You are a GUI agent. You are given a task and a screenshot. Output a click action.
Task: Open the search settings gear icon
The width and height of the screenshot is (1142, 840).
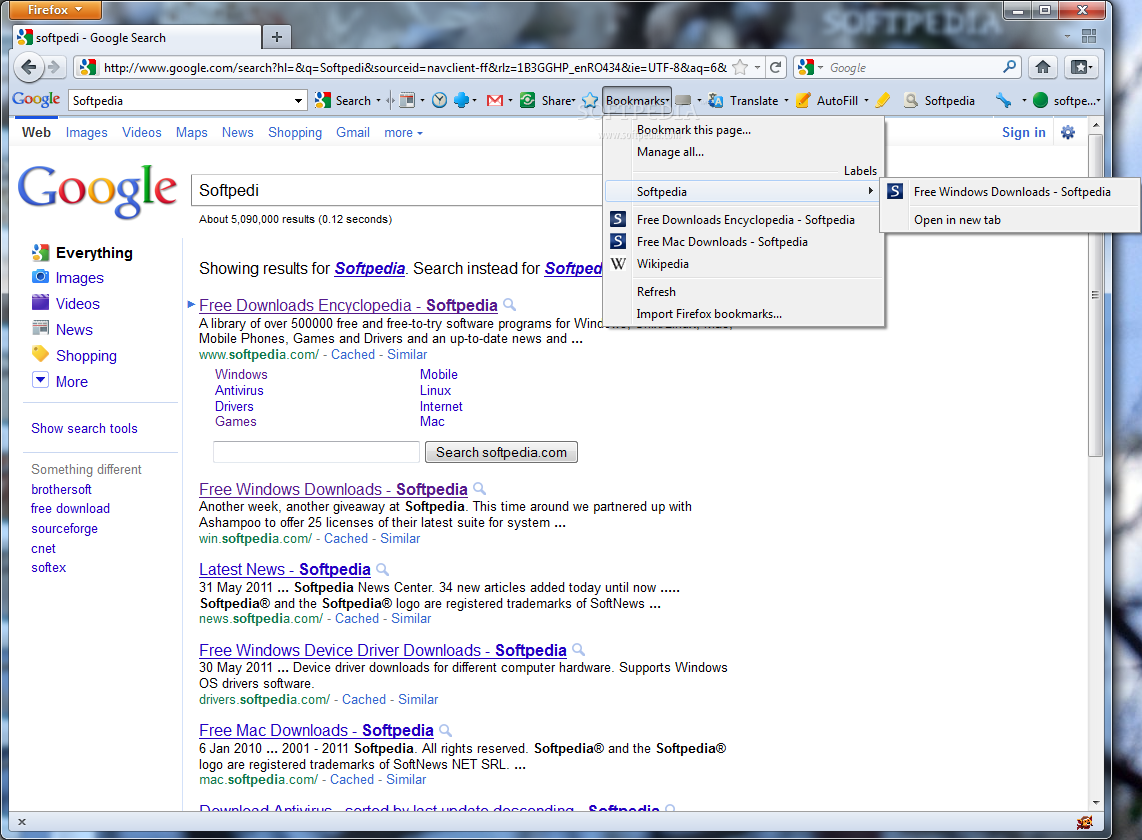[x=1068, y=132]
